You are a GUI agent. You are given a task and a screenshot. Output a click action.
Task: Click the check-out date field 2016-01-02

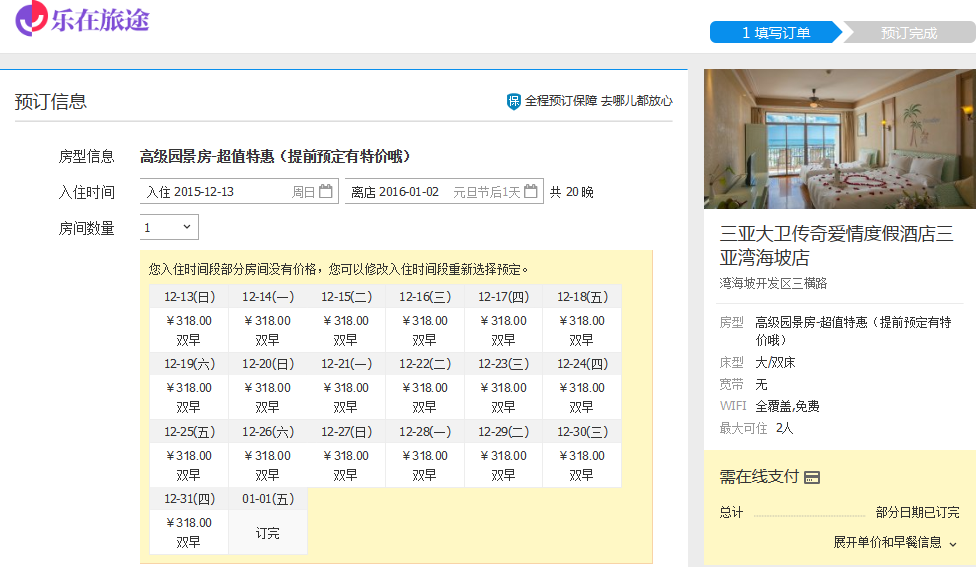(408, 191)
